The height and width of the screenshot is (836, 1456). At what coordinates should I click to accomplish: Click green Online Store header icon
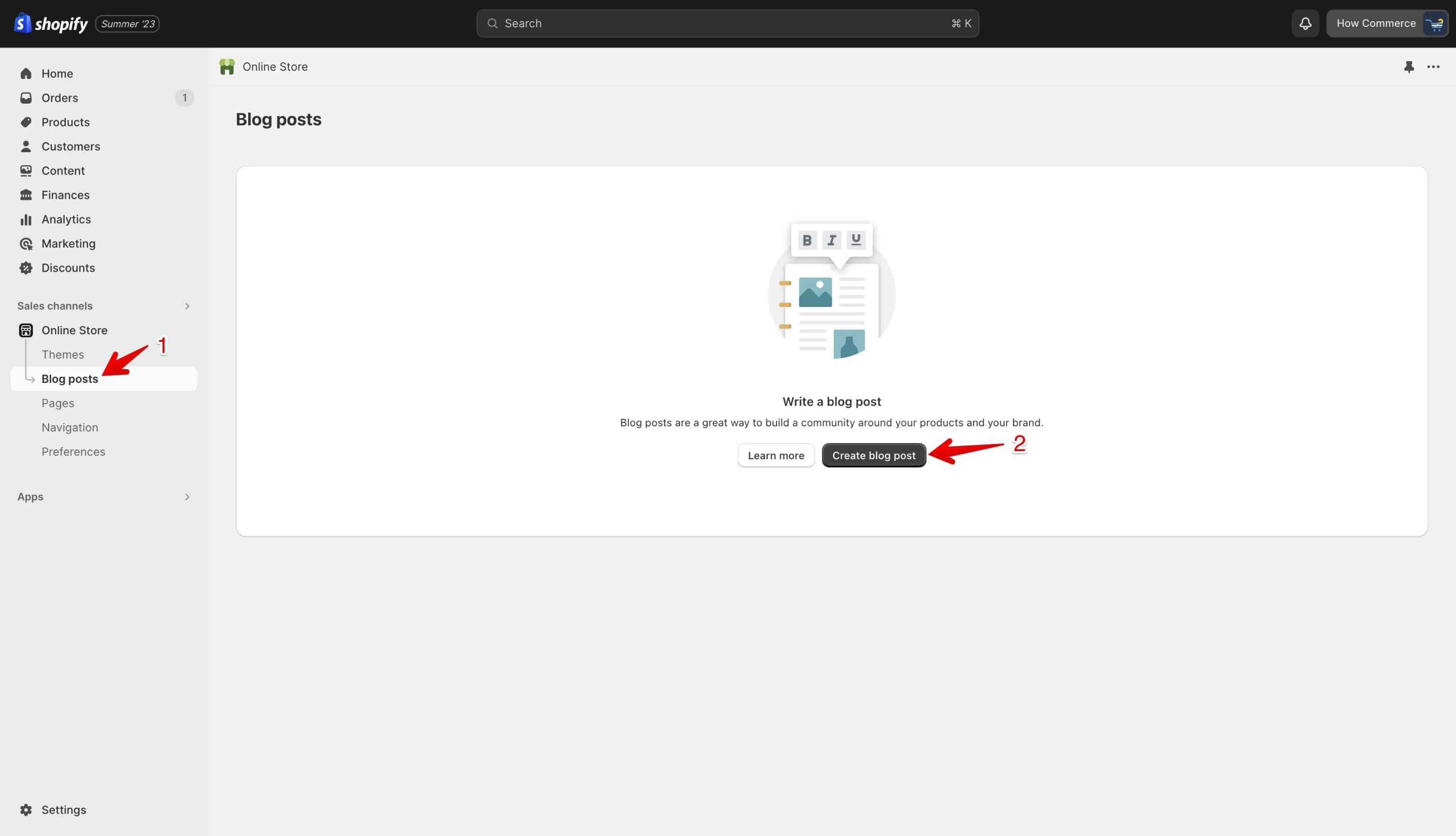[226, 67]
